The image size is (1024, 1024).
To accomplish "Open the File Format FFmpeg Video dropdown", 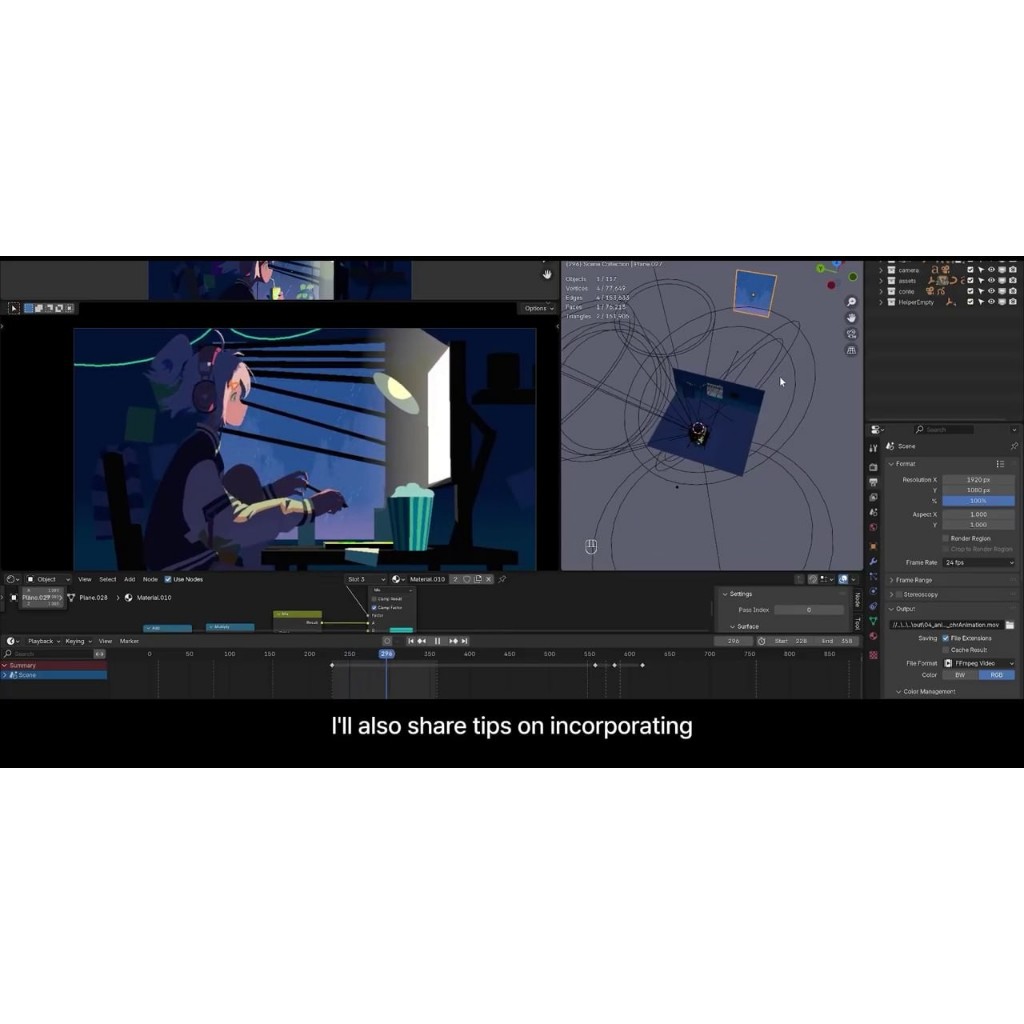I will (979, 663).
